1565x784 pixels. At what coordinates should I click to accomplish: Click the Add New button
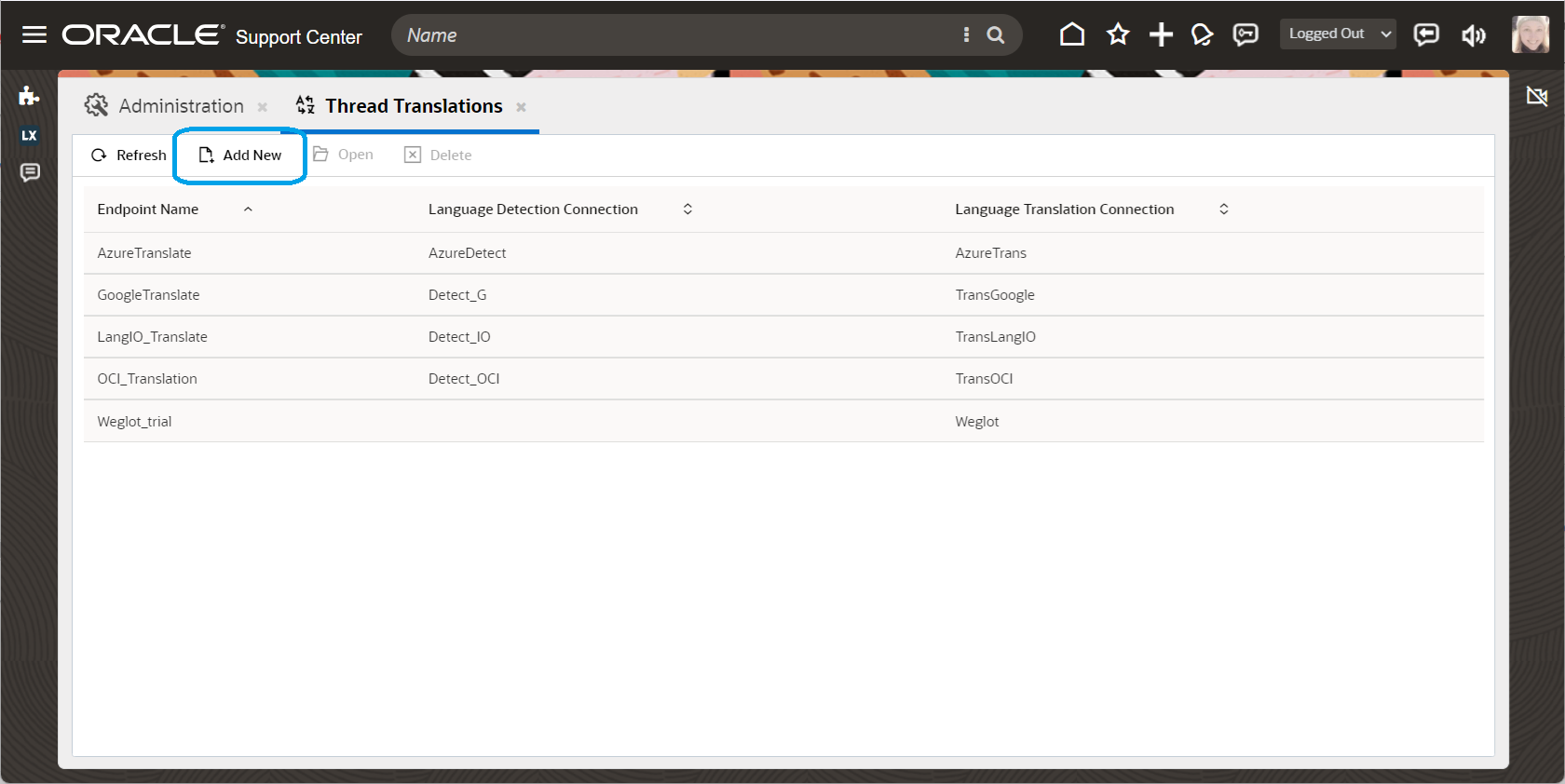tap(240, 155)
